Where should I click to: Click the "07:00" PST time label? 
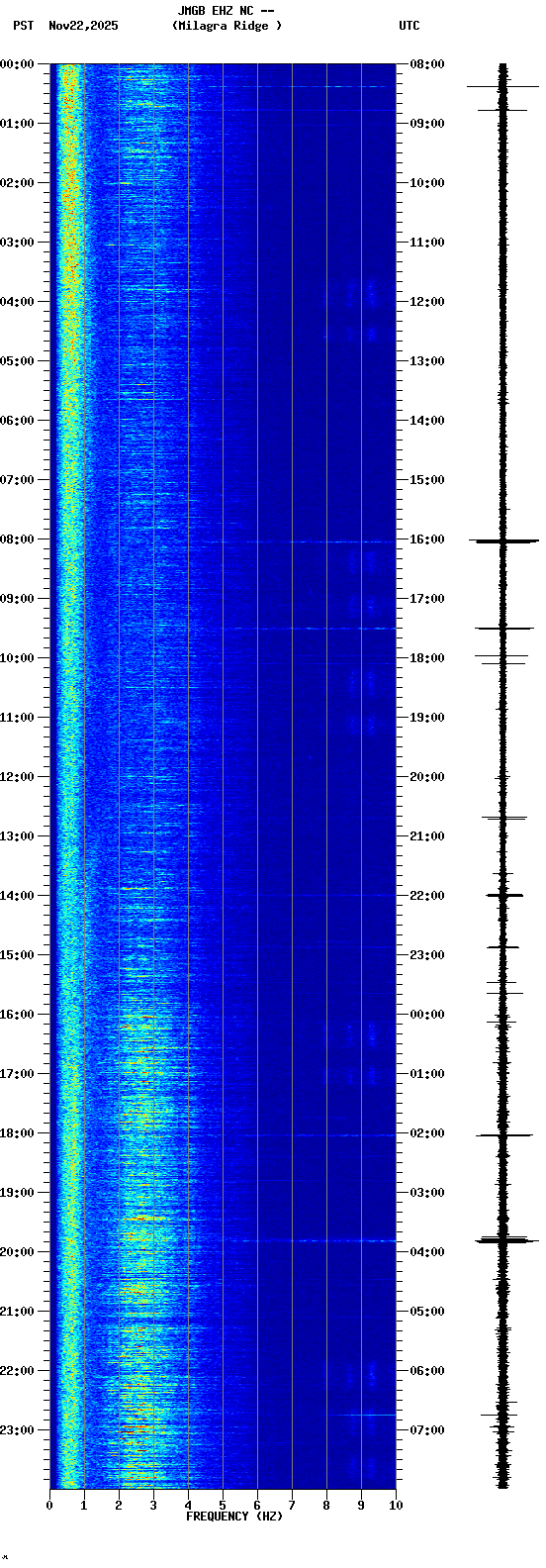point(18,480)
